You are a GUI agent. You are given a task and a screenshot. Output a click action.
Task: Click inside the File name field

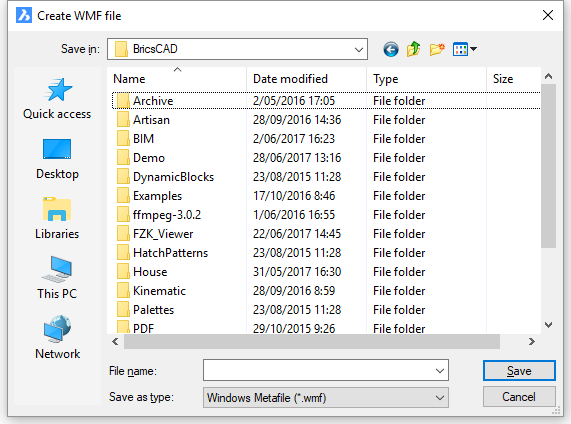pyautogui.click(x=318, y=371)
